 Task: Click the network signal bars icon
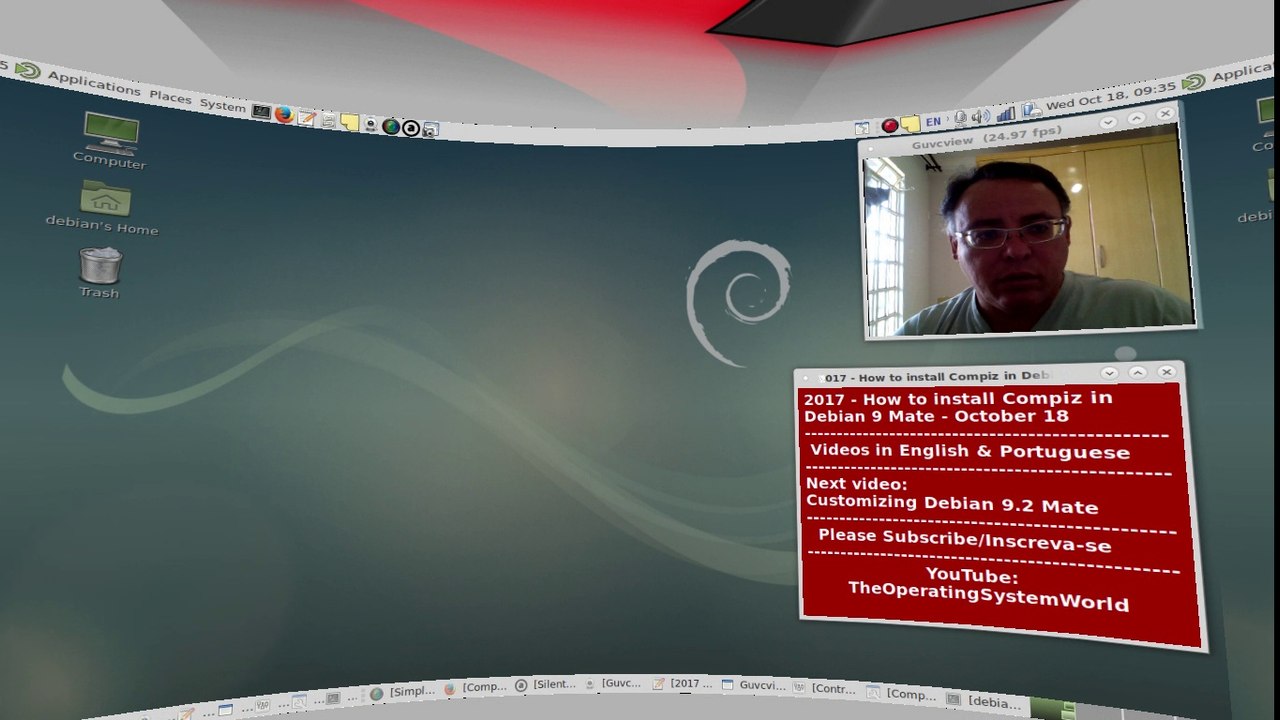click(x=1006, y=113)
